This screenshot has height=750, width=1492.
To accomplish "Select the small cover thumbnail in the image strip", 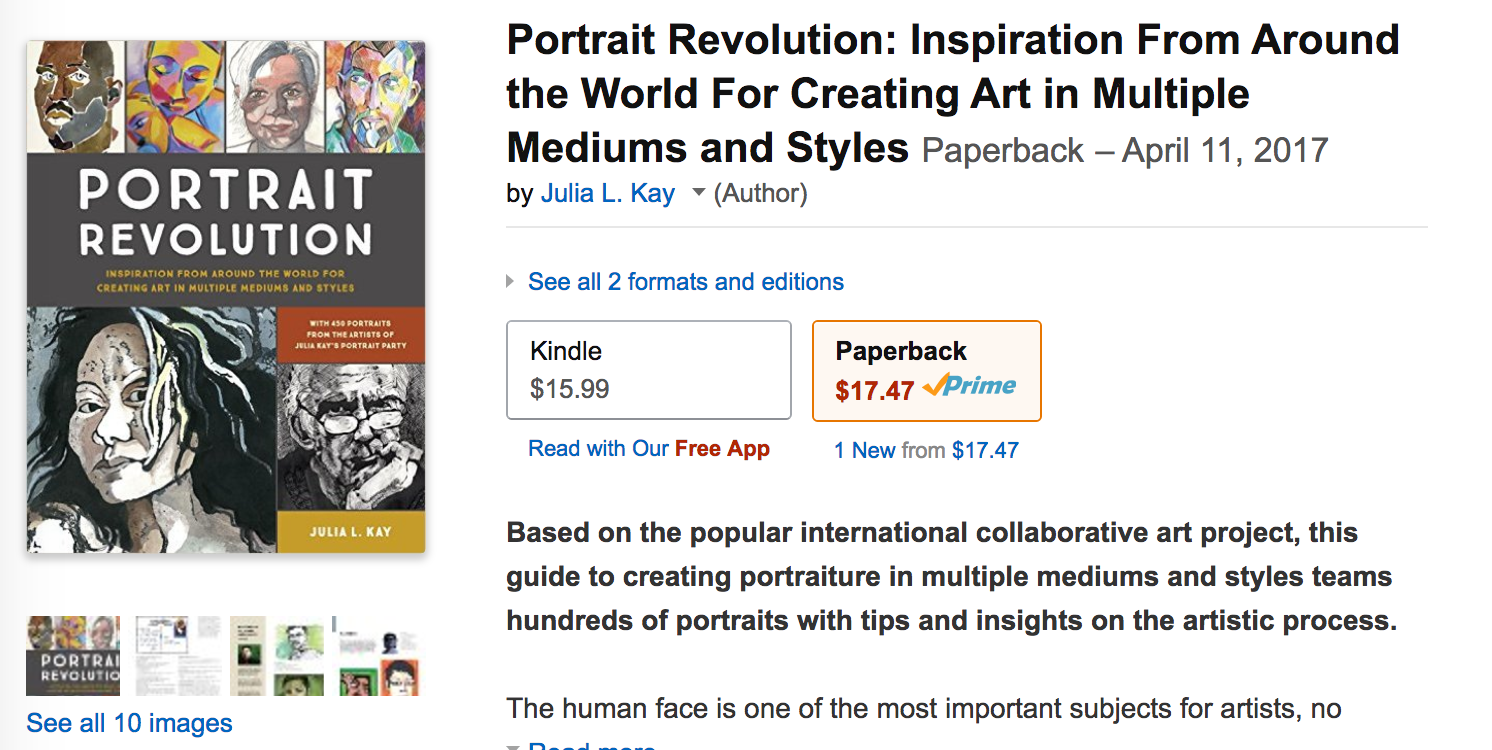I will (73, 655).
